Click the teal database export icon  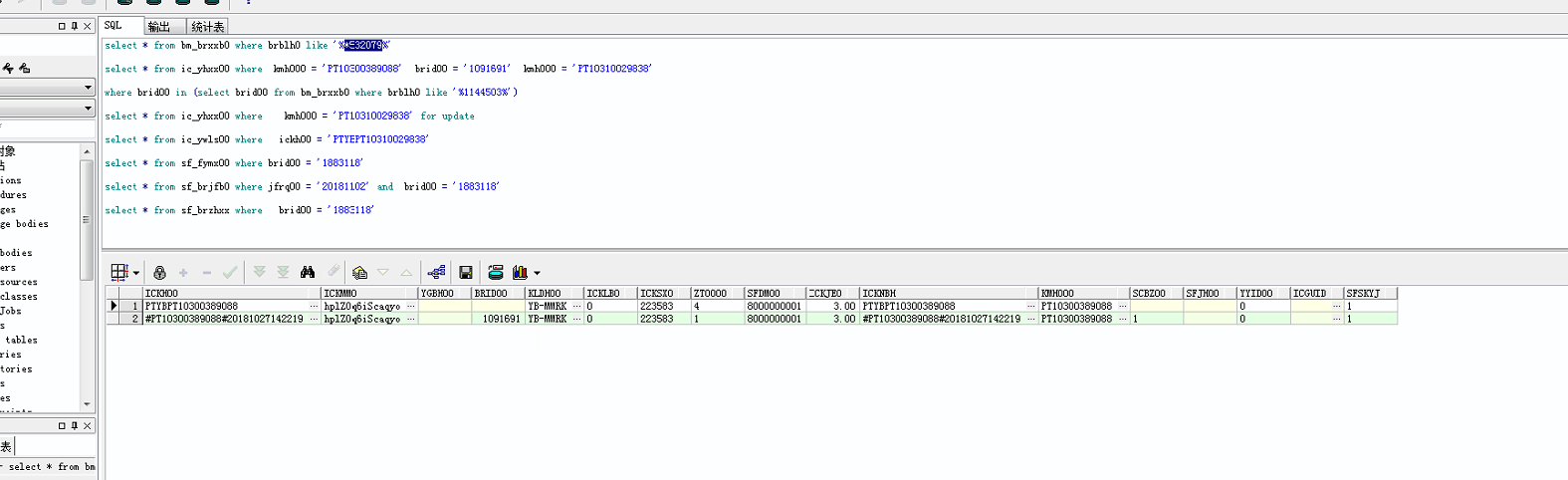[495, 272]
